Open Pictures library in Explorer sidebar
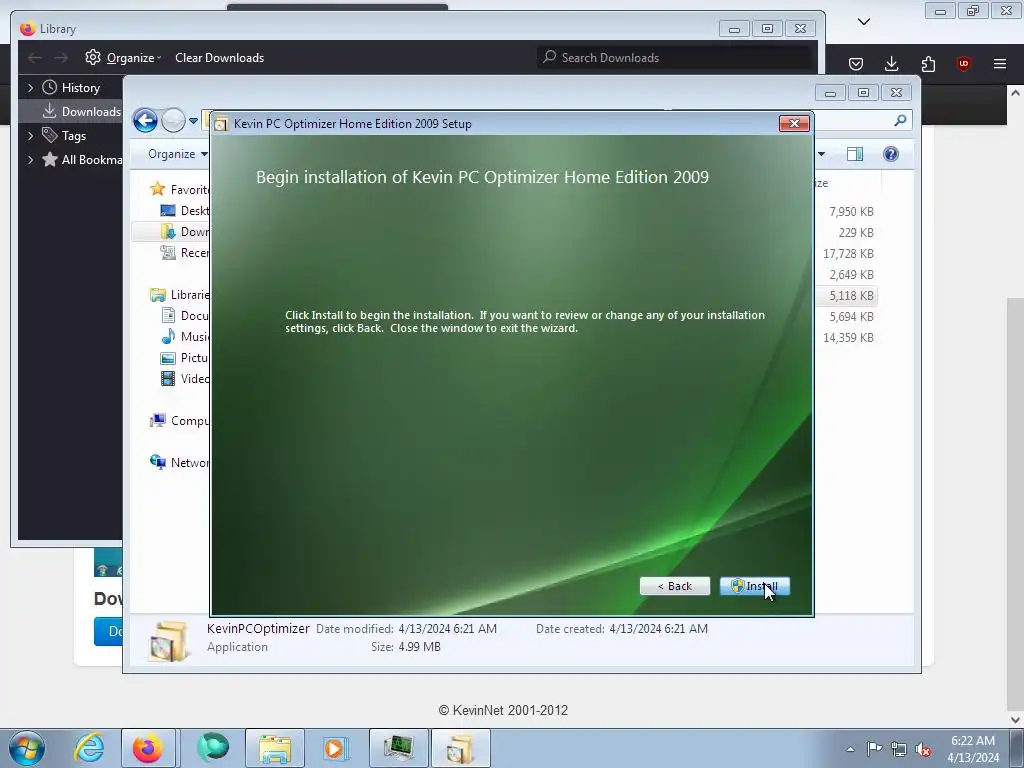Viewport: 1024px width, 768px height. (185, 357)
